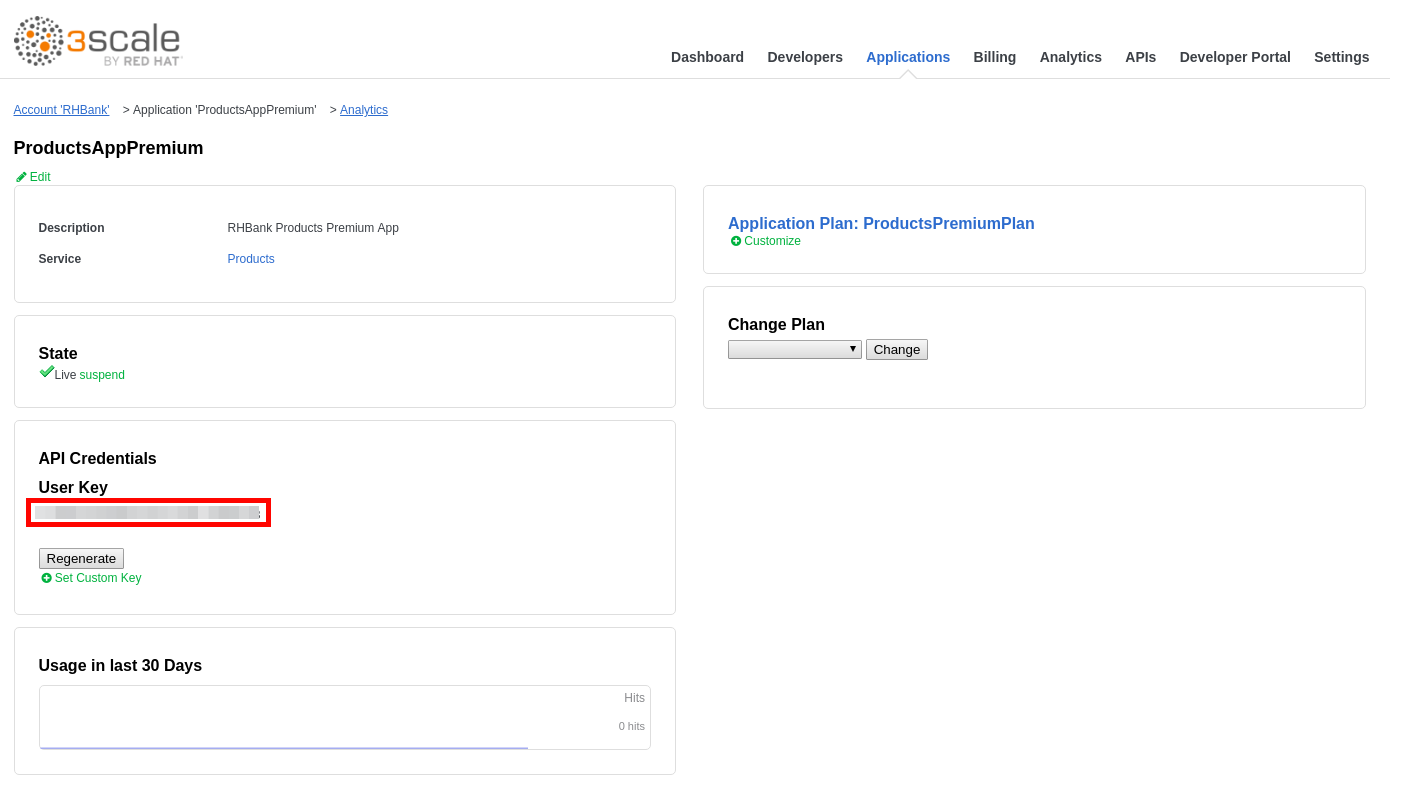Viewport: 1410px width, 787px height.
Task: Open the Developer Portal menu
Action: tap(1234, 57)
